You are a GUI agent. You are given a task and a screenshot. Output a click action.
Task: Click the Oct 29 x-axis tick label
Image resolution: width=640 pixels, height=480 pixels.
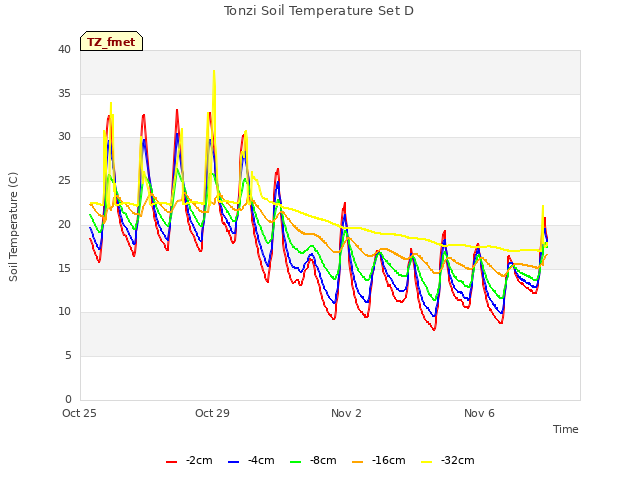coord(212,413)
